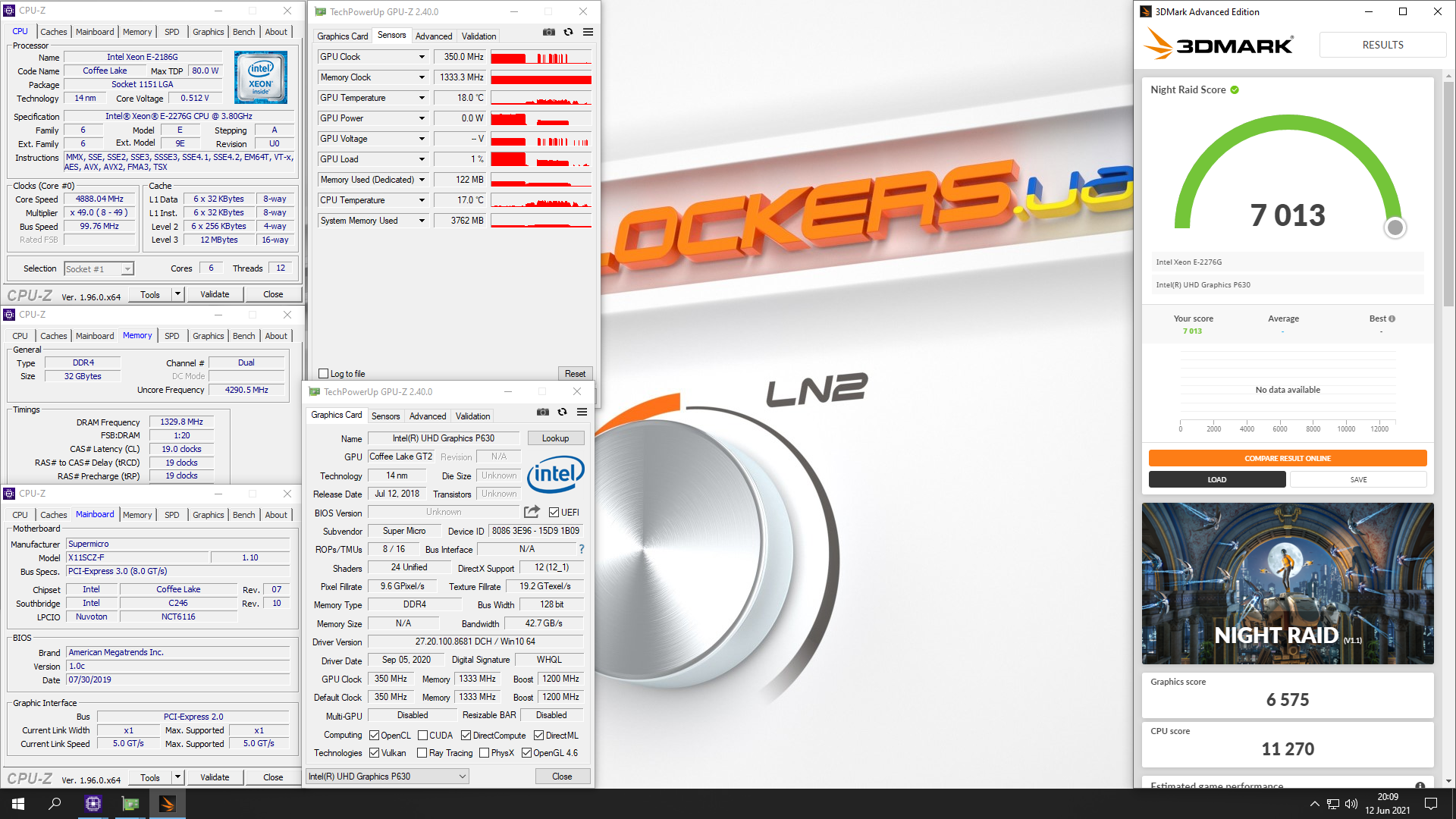Image resolution: width=1456 pixels, height=819 pixels.
Task: Click refresh icon in GPU-Z Sensors window
Action: pyautogui.click(x=568, y=33)
